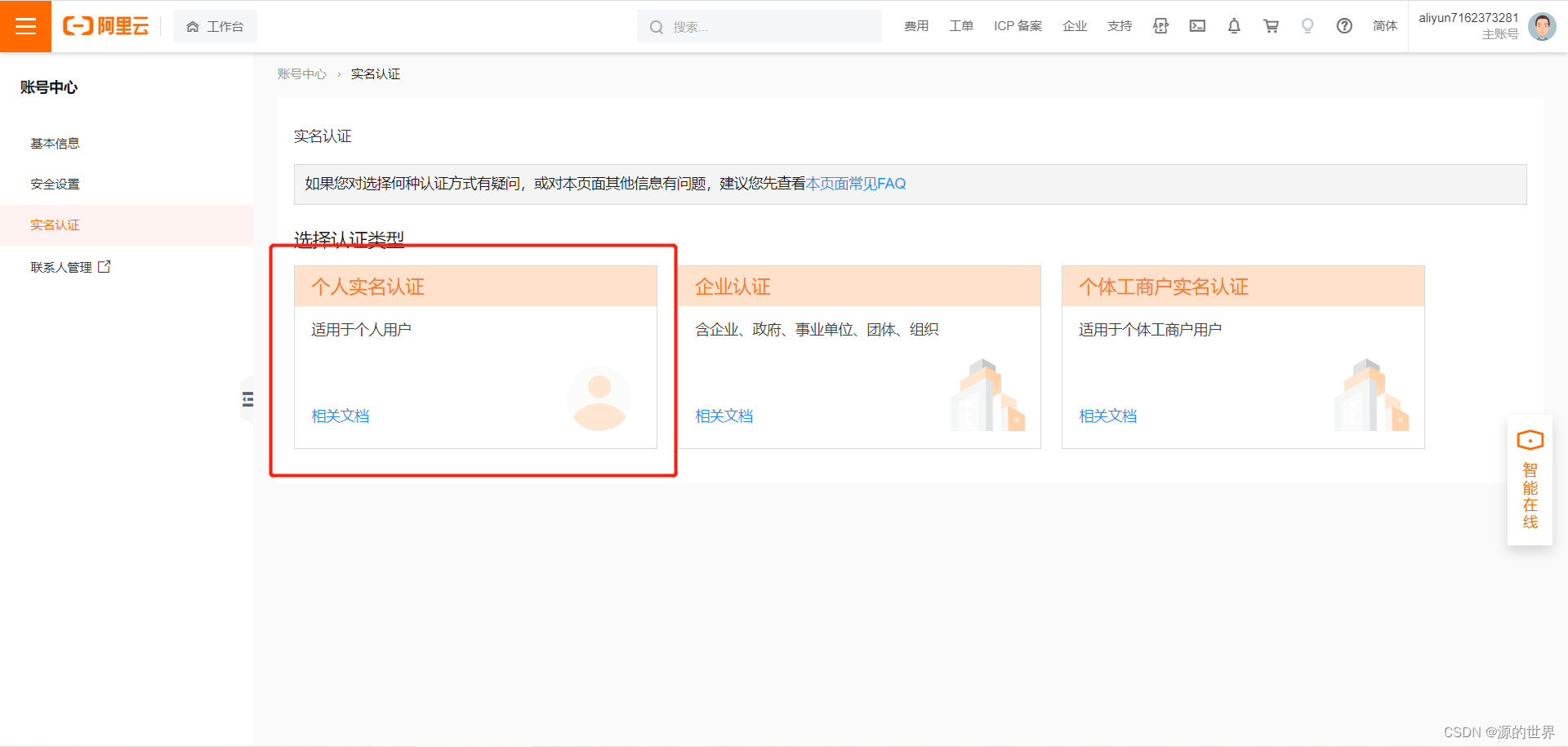Viewport: 1568px width, 747px height.
Task: Open the 工作台 workbench button
Action: (215, 26)
